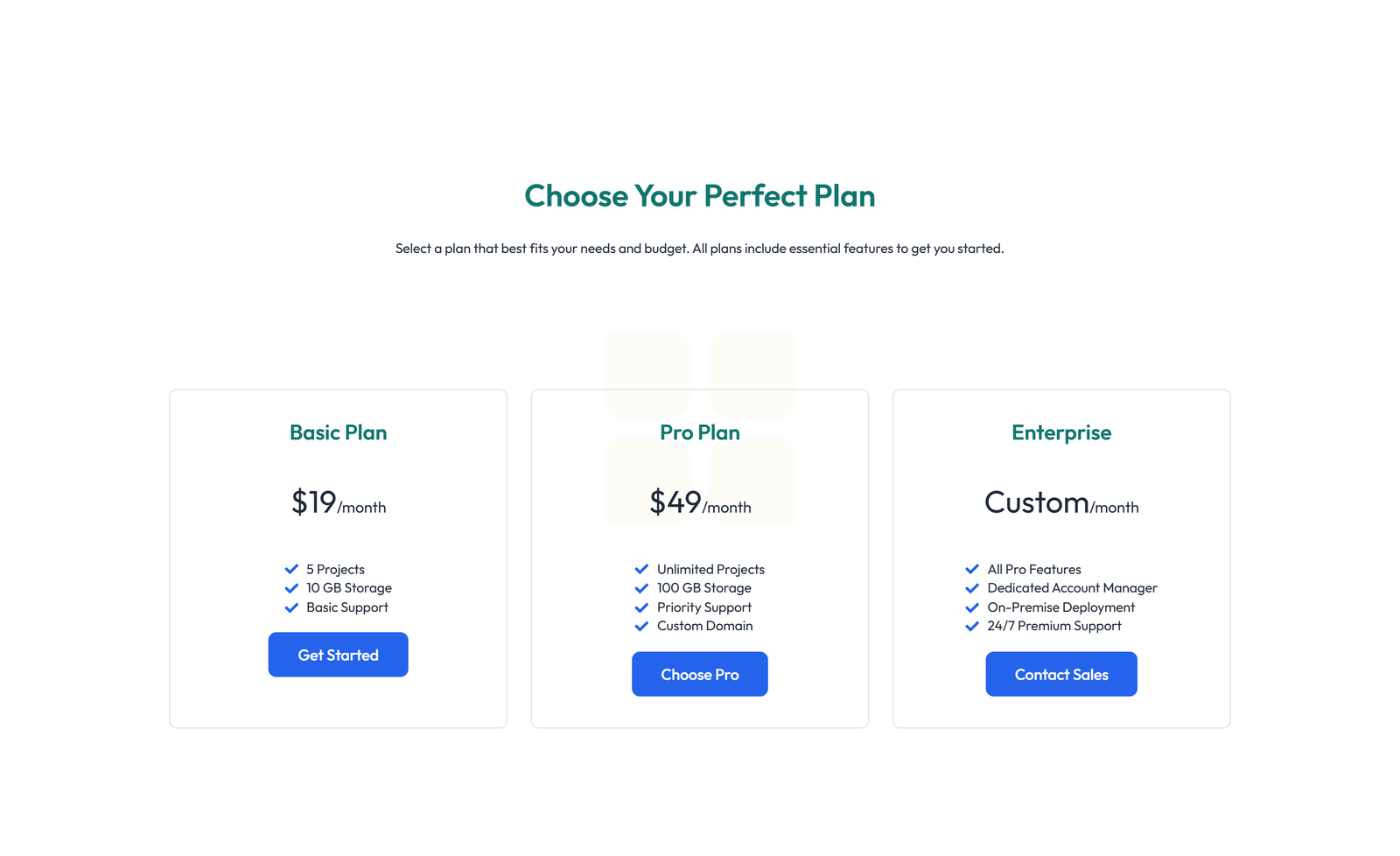
Task: Click the checkmark beside Unlimited Projects
Action: 641,569
